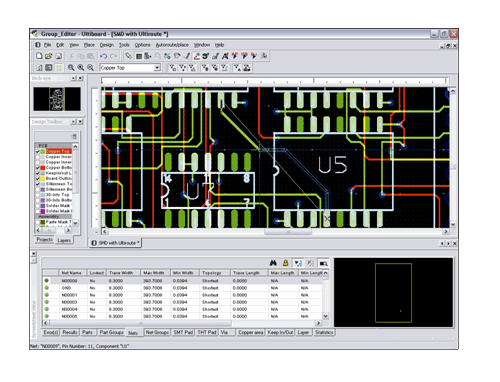
Task: Open the Copper area tab
Action: pyautogui.click(x=251, y=332)
